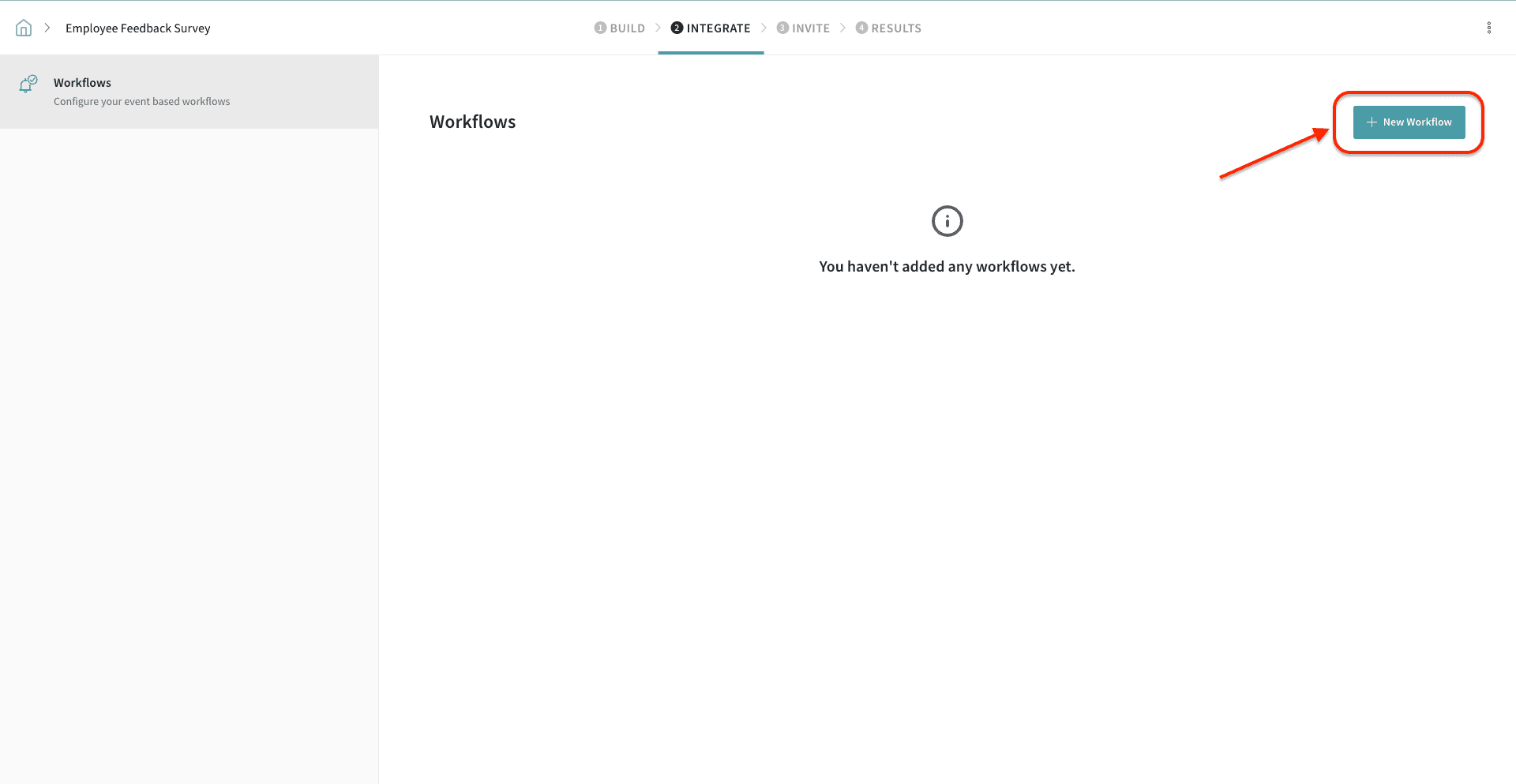
Task: Go to the INVITE step
Action: (811, 28)
